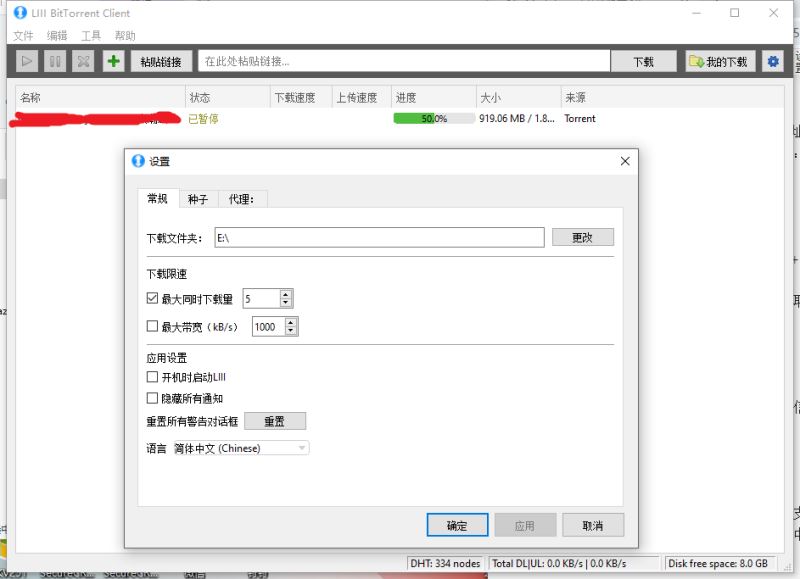
Task: Enable 隐藏所有通知 checkbox
Action: click(152, 398)
